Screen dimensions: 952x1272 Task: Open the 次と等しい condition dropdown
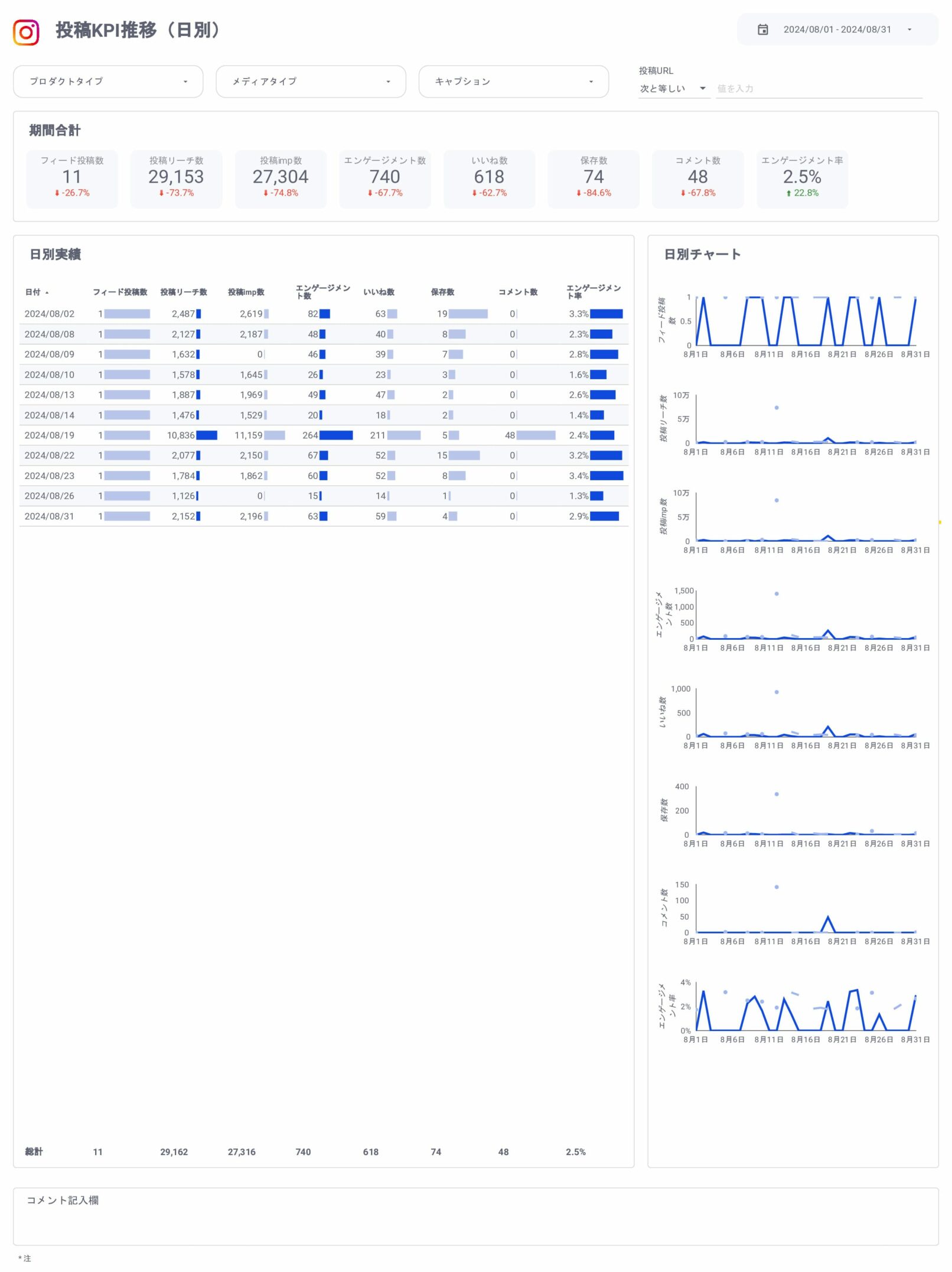pyautogui.click(x=673, y=89)
